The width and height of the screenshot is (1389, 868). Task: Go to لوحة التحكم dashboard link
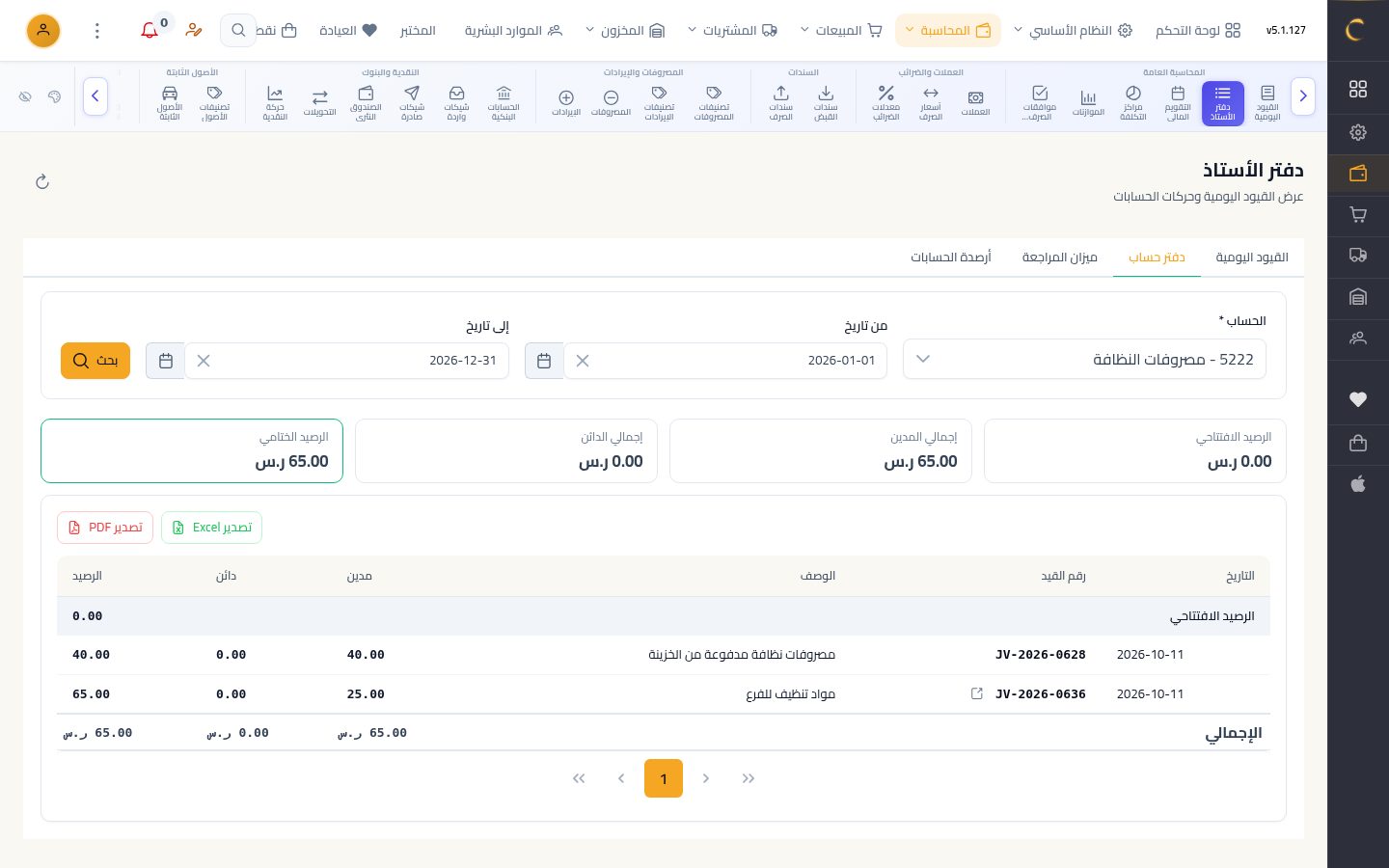1198,31
